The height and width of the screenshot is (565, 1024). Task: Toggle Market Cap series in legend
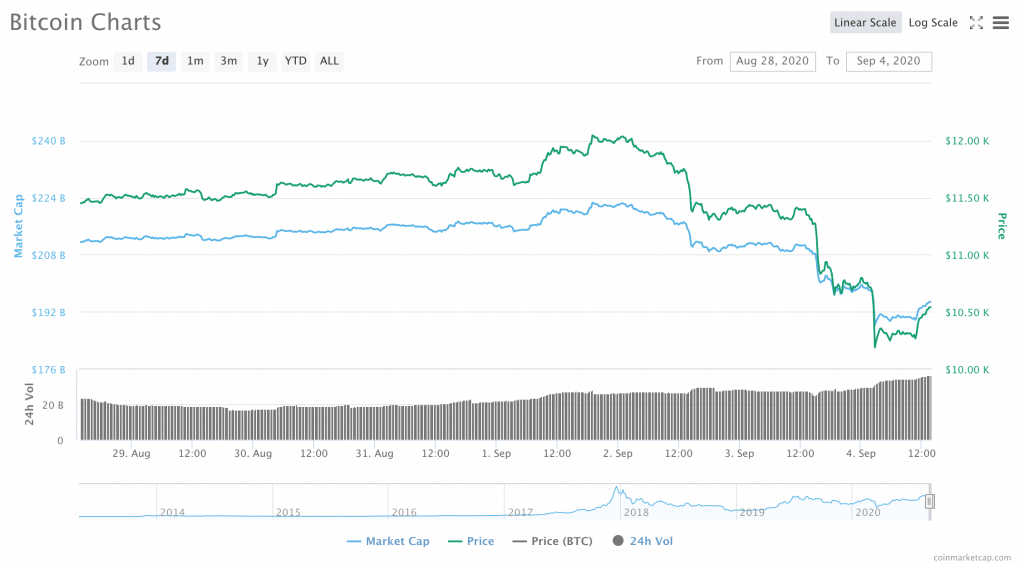tap(388, 541)
